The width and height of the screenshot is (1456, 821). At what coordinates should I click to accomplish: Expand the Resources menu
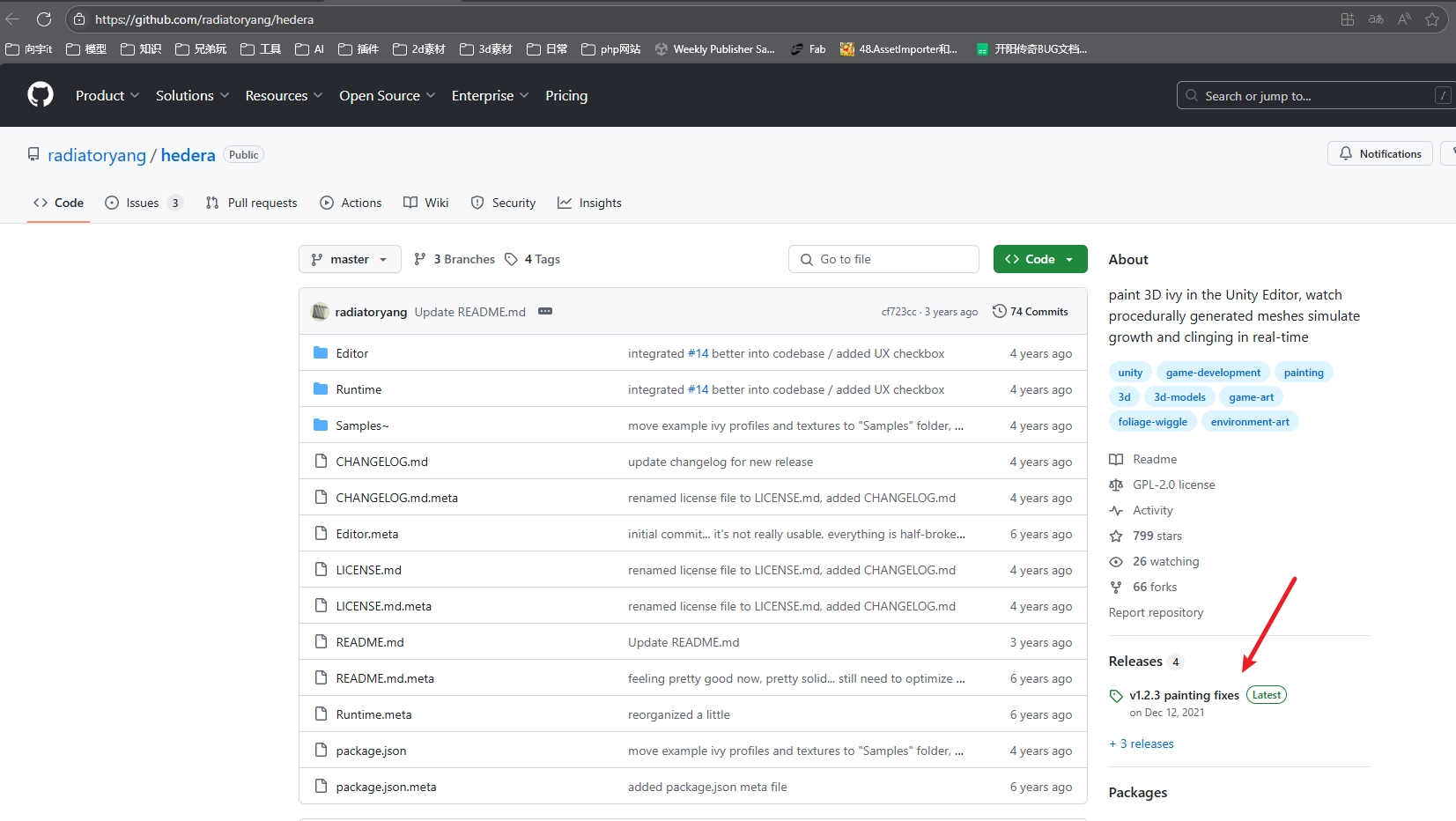click(284, 95)
